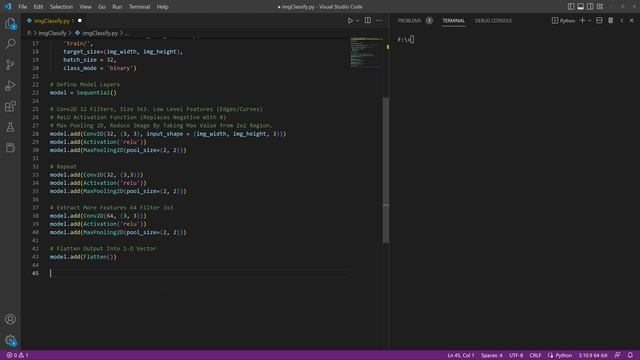Run the Python file with play button

tap(350, 20)
